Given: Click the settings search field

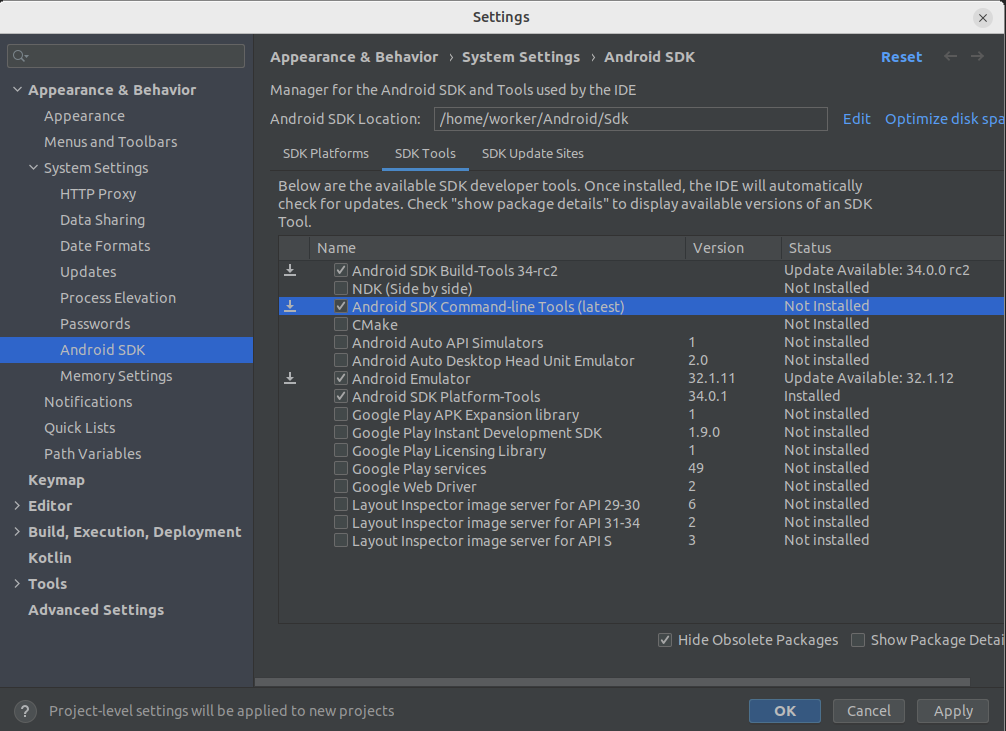Looking at the screenshot, I should click(x=126, y=56).
